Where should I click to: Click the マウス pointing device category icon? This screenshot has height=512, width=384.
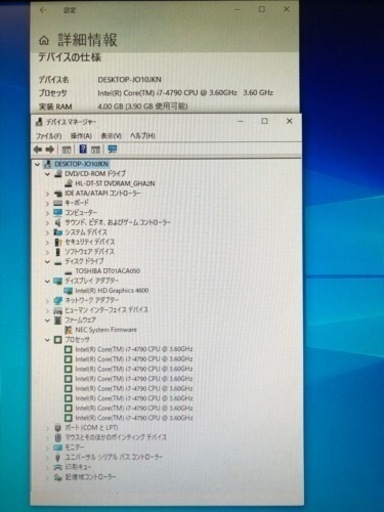coord(58,438)
